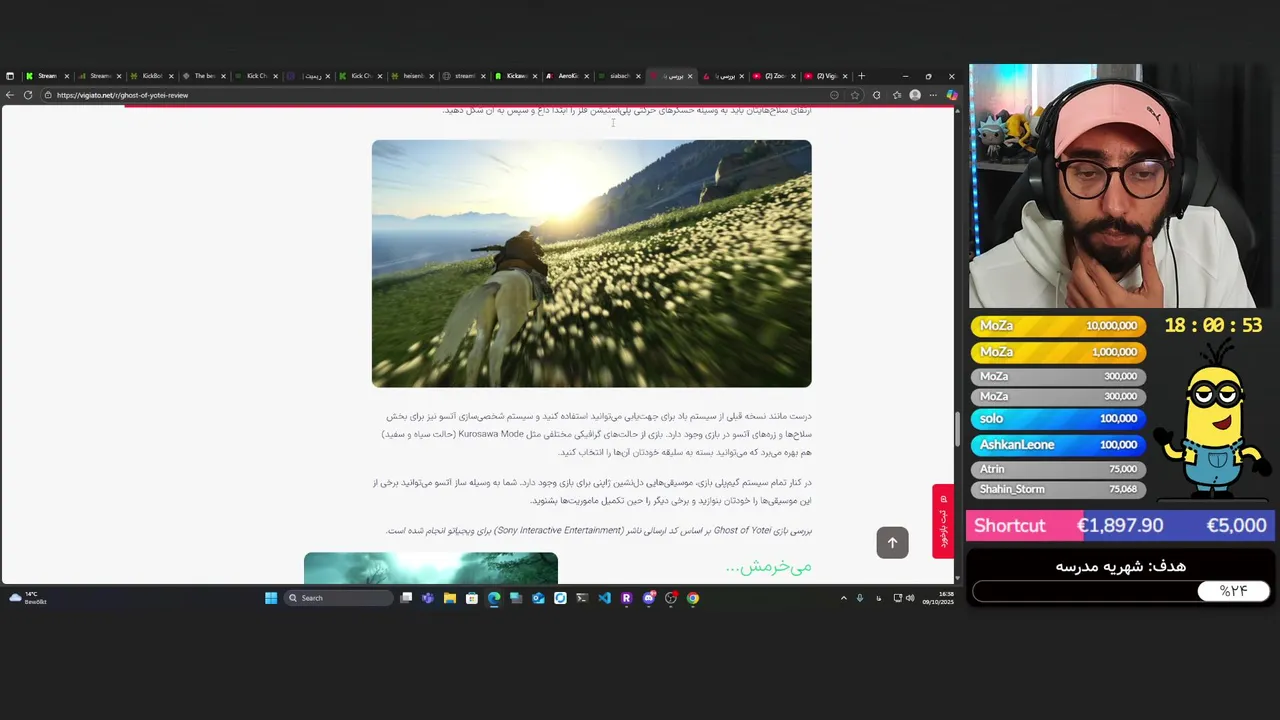Open Microsoft Teams from taskbar
Viewport: 1280px width, 720px height.
[x=428, y=598]
